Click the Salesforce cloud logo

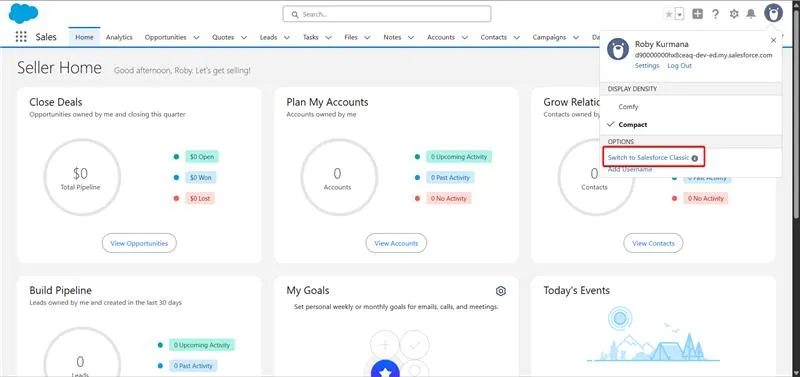pyautogui.click(x=23, y=13)
